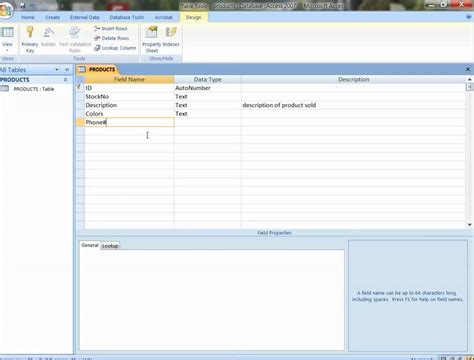Select PRODUCTS : Table in navigation pane
The width and height of the screenshot is (474, 360).
pos(34,89)
